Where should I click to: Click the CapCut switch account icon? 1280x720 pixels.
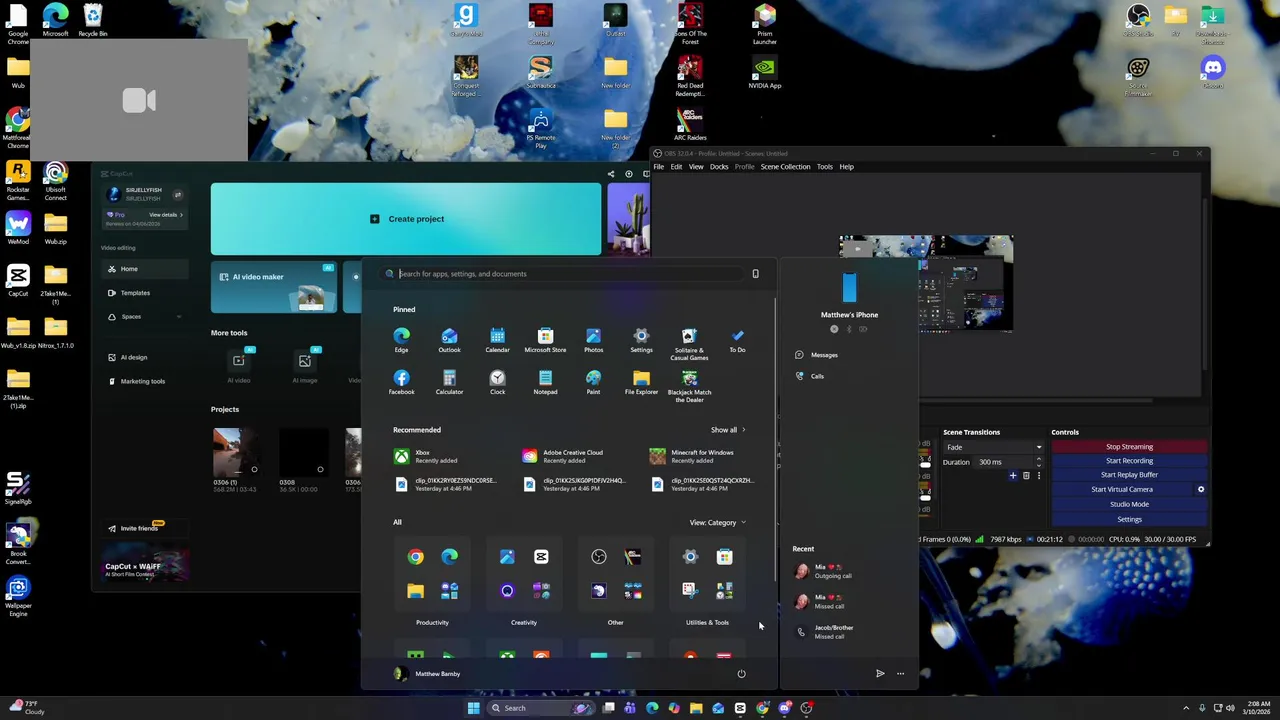click(178, 195)
